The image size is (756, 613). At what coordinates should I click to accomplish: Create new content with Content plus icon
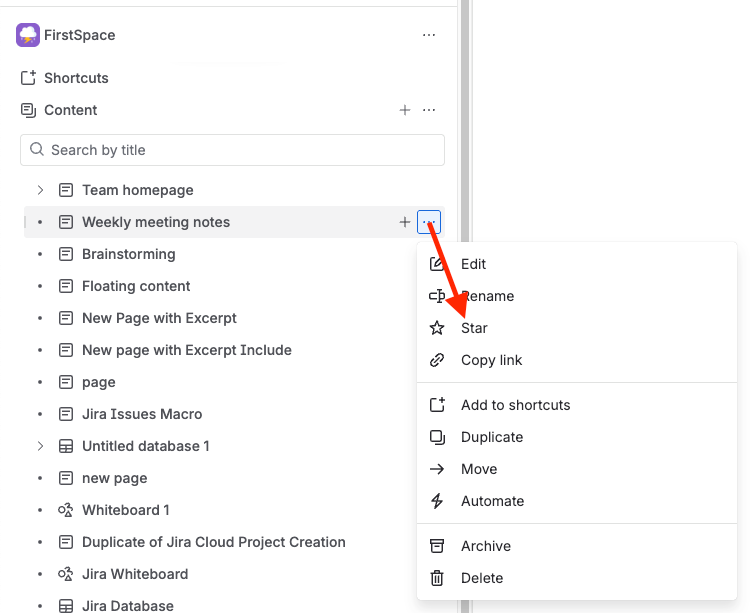click(405, 110)
